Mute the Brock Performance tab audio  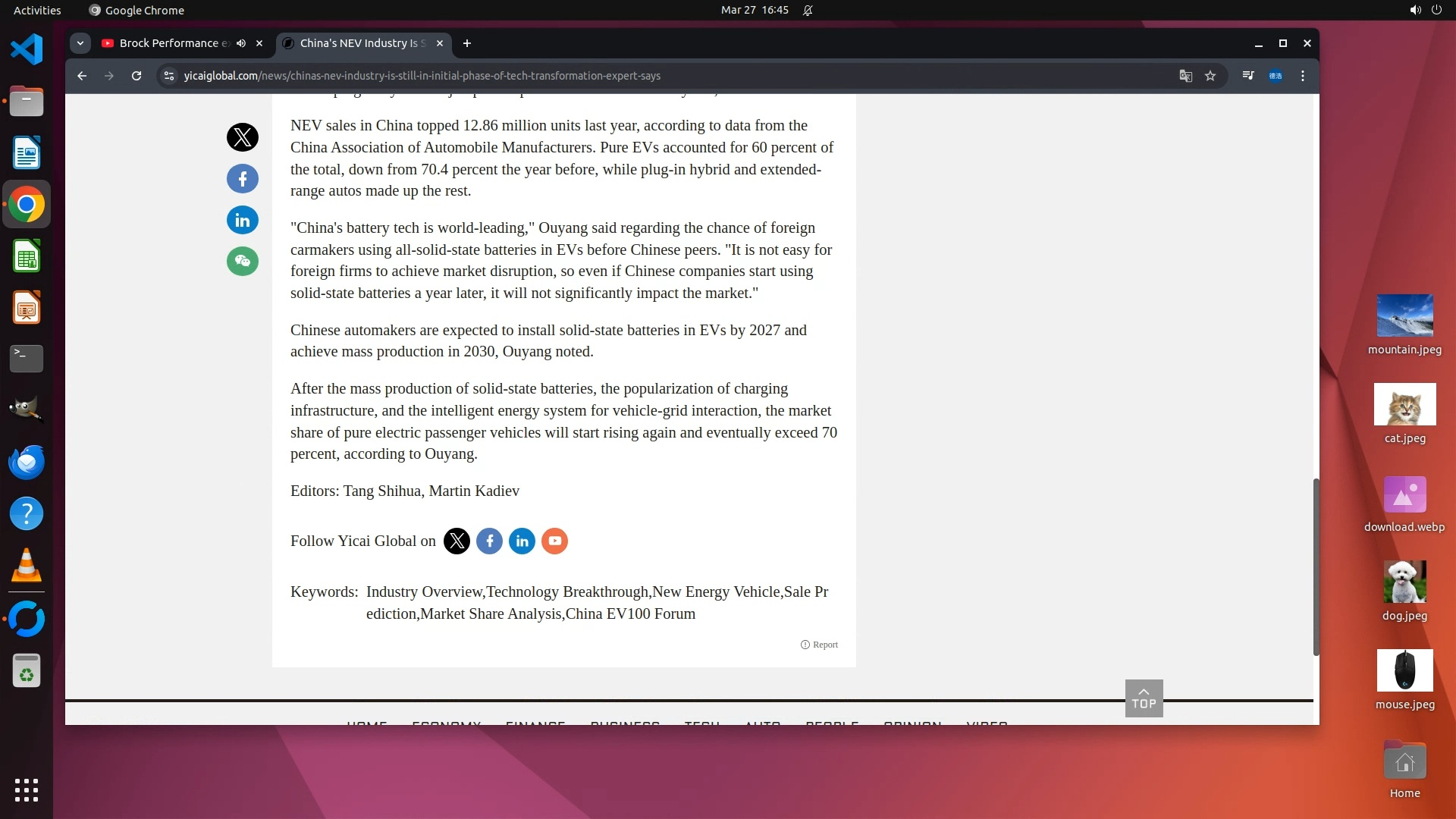tap(241, 43)
